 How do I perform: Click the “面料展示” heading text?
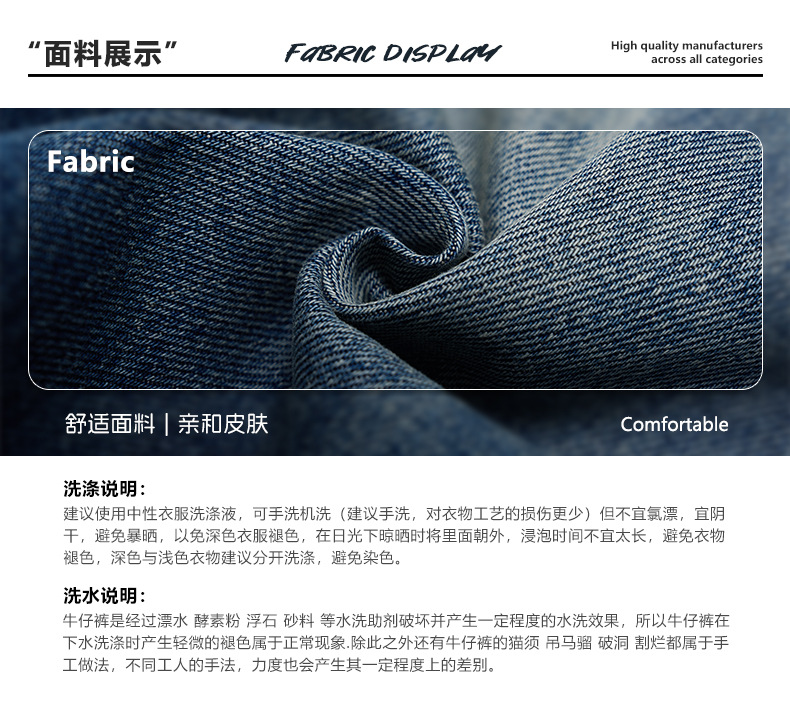(102, 54)
